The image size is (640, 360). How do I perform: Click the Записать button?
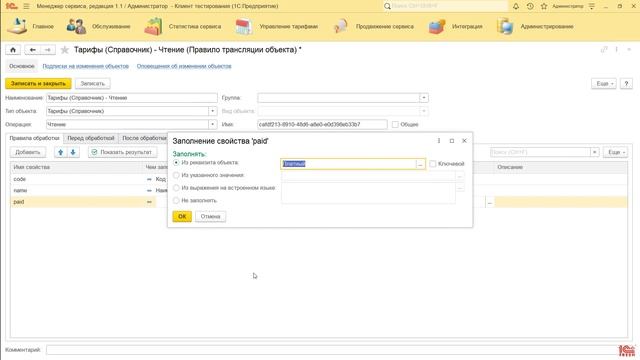click(93, 83)
